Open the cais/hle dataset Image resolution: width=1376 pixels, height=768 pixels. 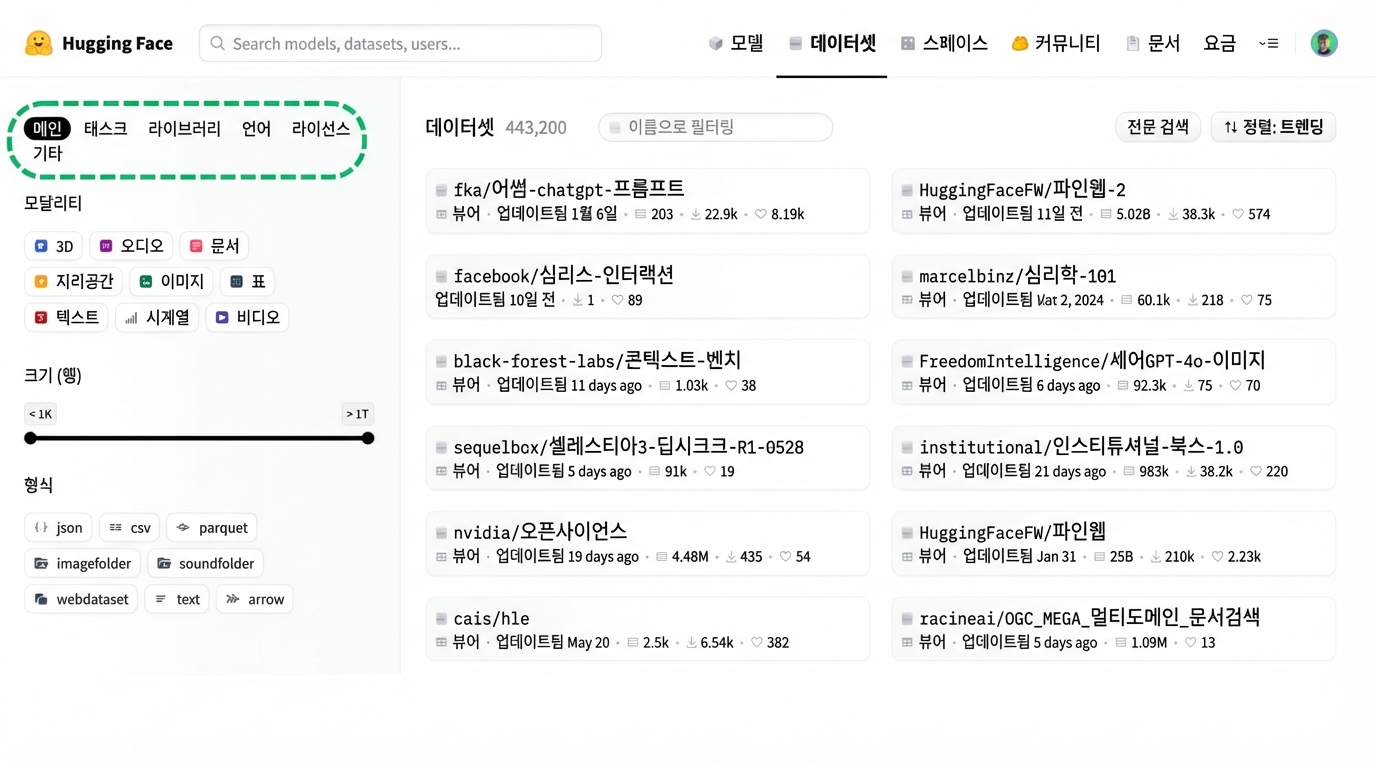click(648, 629)
